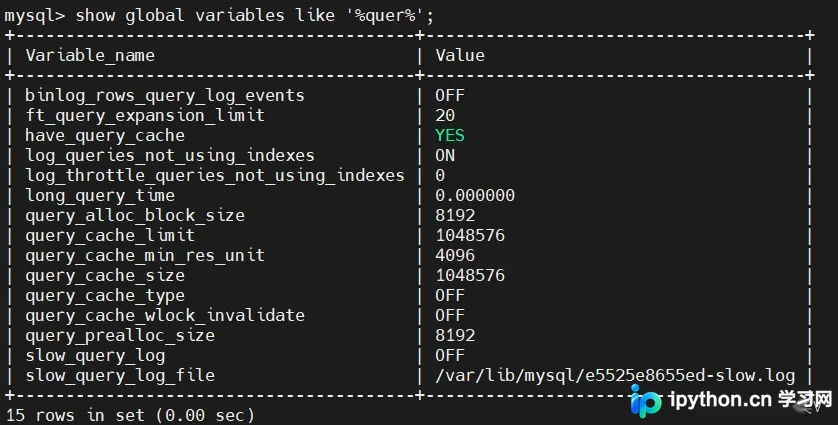
Task: Click the OFF value of slow_query_log
Action: coord(450,356)
